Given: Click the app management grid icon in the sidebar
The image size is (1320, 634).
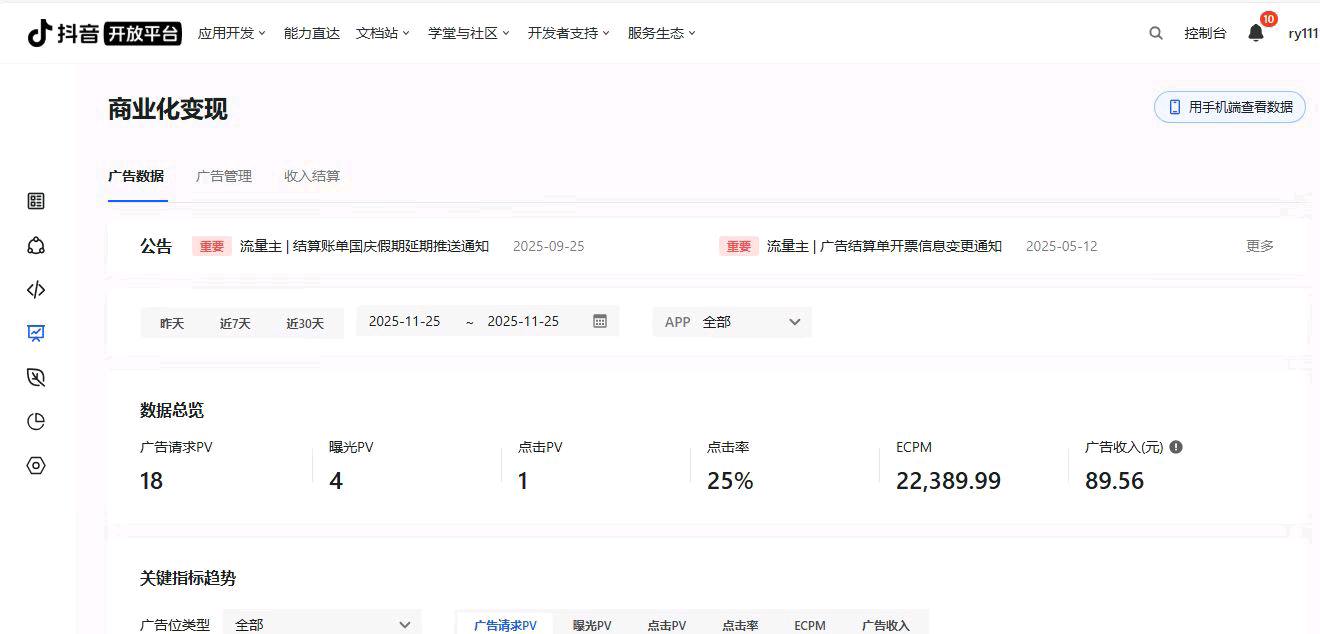Looking at the screenshot, I should tap(35, 200).
